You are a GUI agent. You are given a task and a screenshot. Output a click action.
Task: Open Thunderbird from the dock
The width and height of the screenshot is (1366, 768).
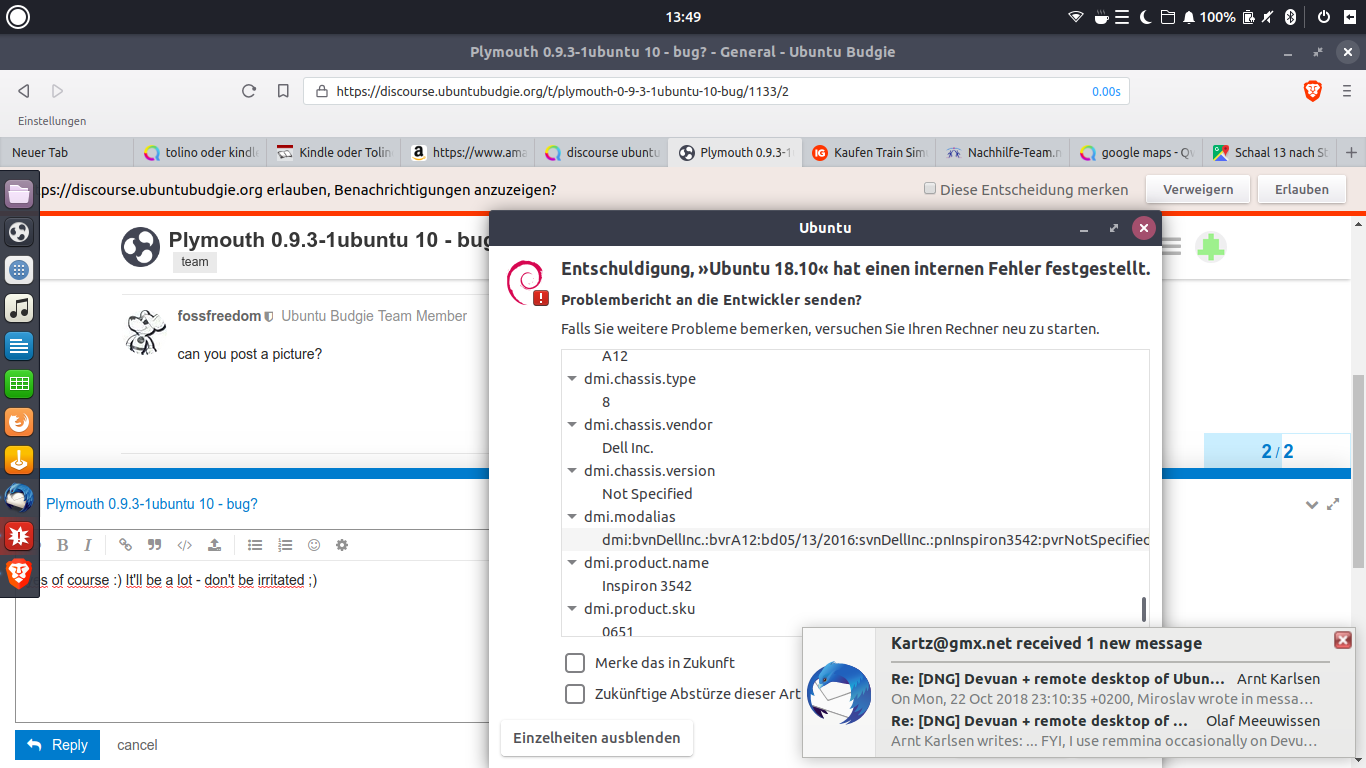coord(19,496)
